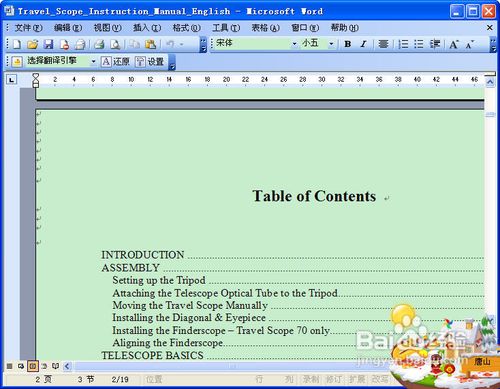Save the document with floppy icon
Image resolution: width=500 pixels, height=389 pixels.
pyautogui.click(x=49, y=44)
